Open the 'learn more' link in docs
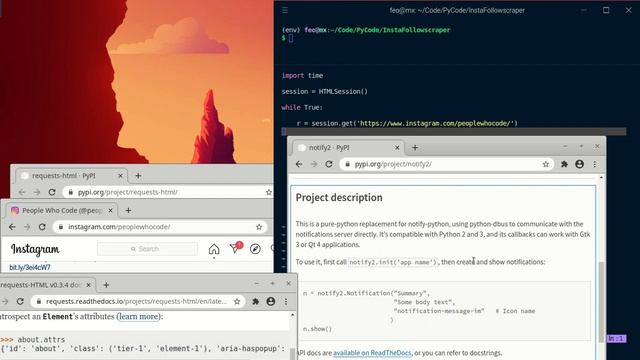 [139, 317]
